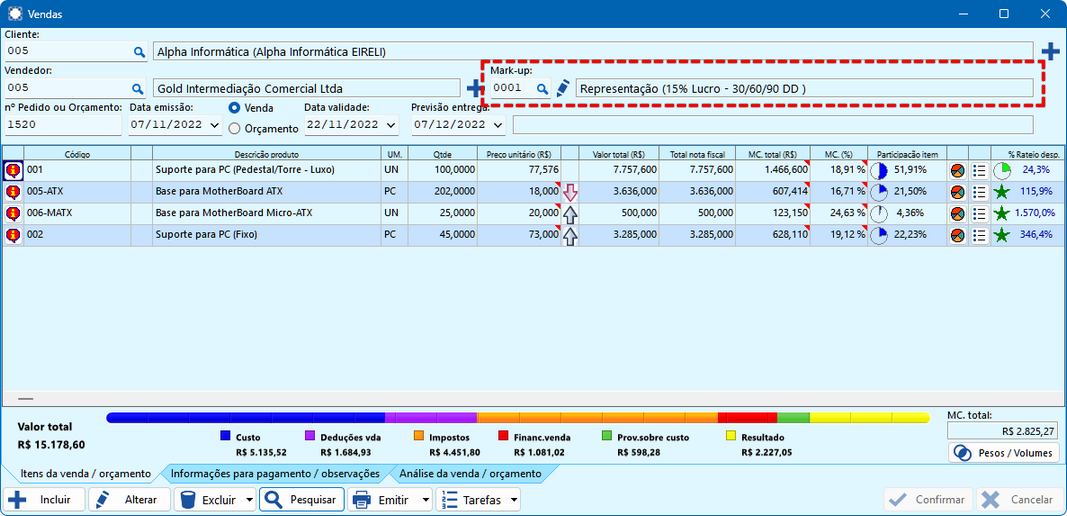Click the Alterar button
Screen dimensions: 1067x516
pos(129,500)
